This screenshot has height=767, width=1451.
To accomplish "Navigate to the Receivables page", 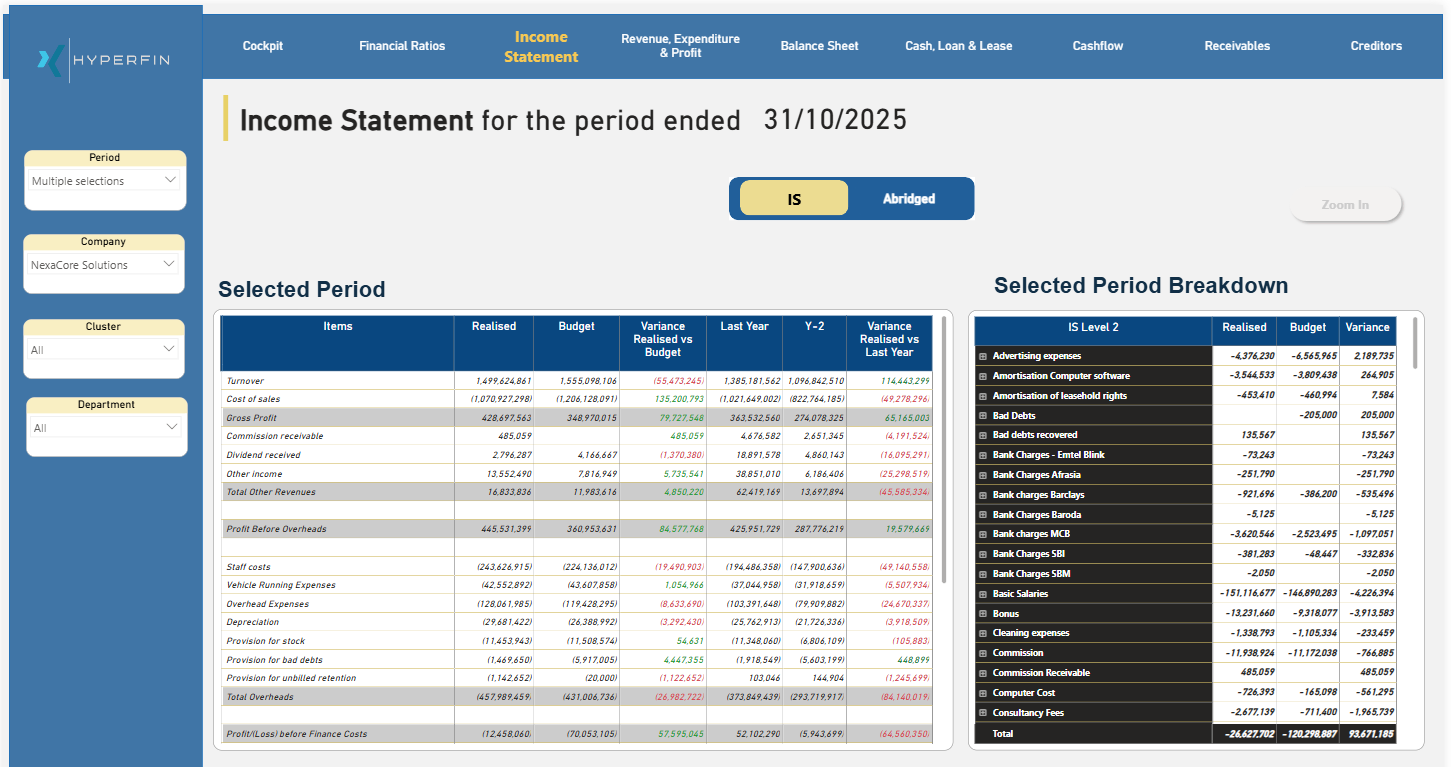I will [x=1237, y=45].
